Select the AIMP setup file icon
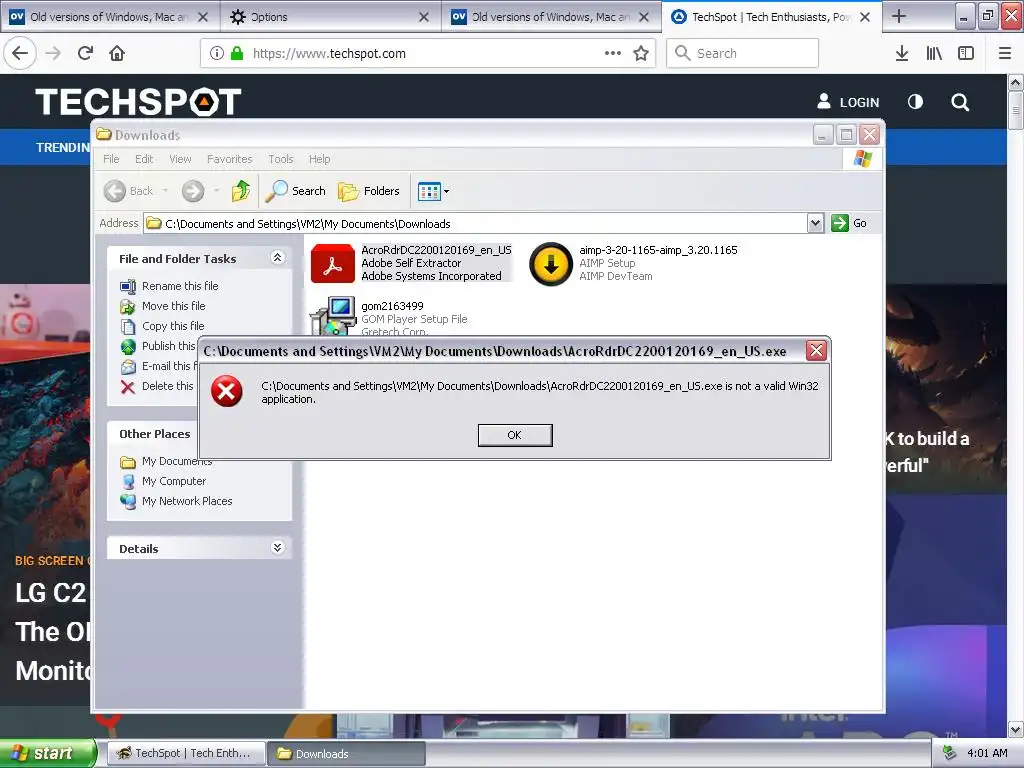The width and height of the screenshot is (1024, 768). point(551,263)
